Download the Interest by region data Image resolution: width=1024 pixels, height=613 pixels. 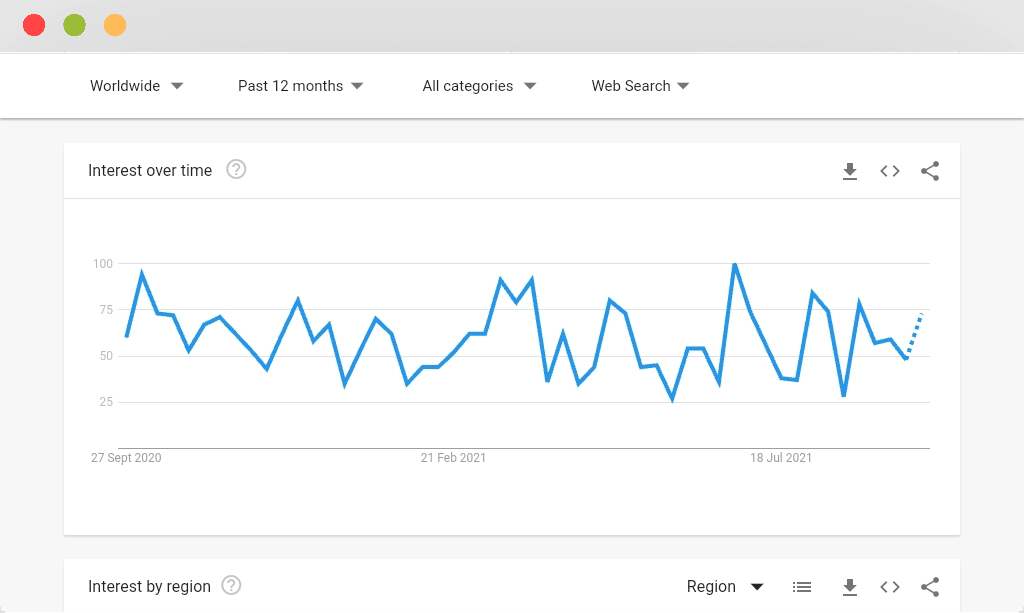[x=850, y=587]
